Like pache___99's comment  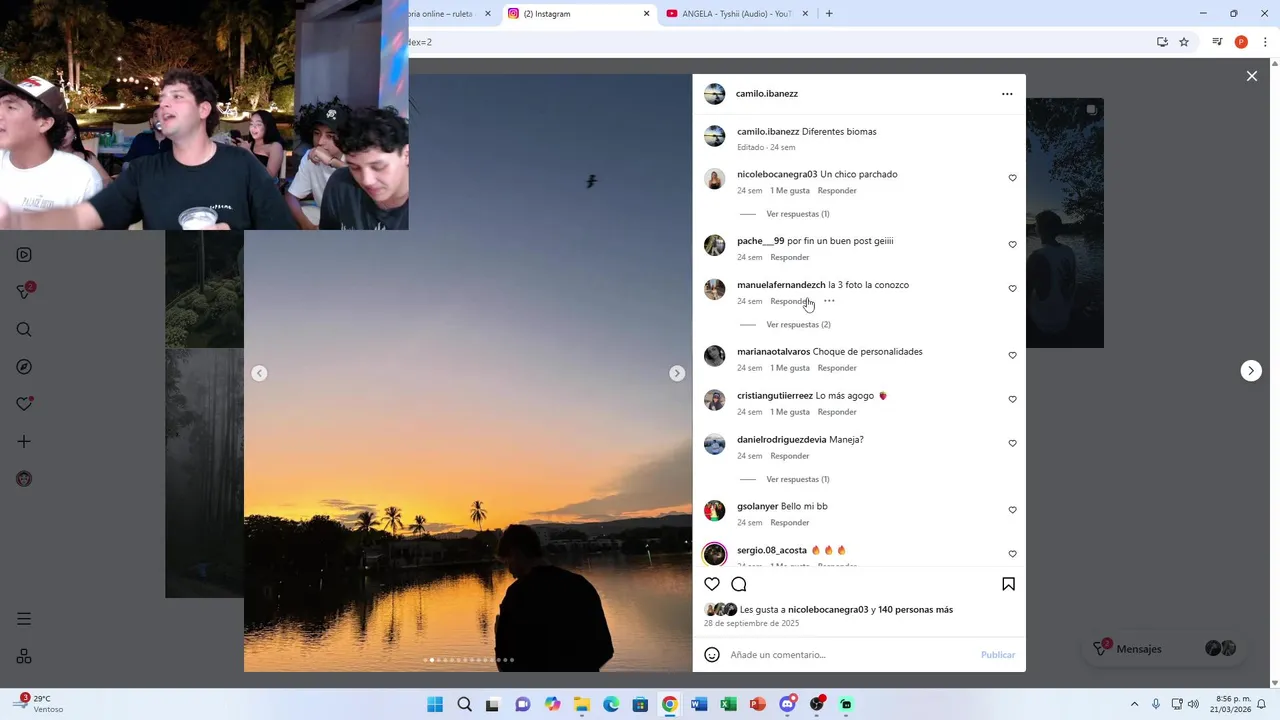coord(1012,245)
